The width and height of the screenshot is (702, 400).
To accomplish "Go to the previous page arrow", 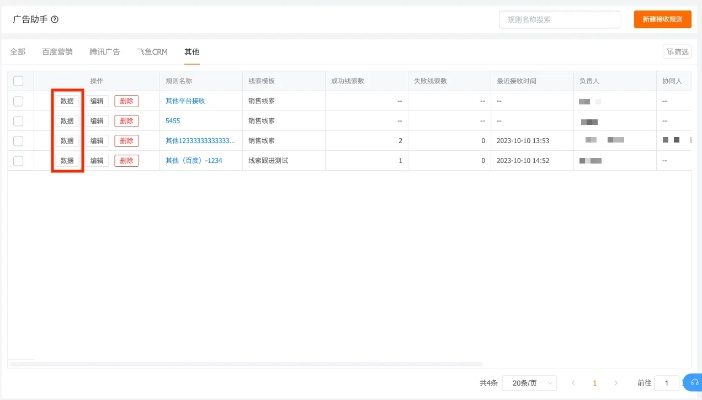I will tap(573, 383).
